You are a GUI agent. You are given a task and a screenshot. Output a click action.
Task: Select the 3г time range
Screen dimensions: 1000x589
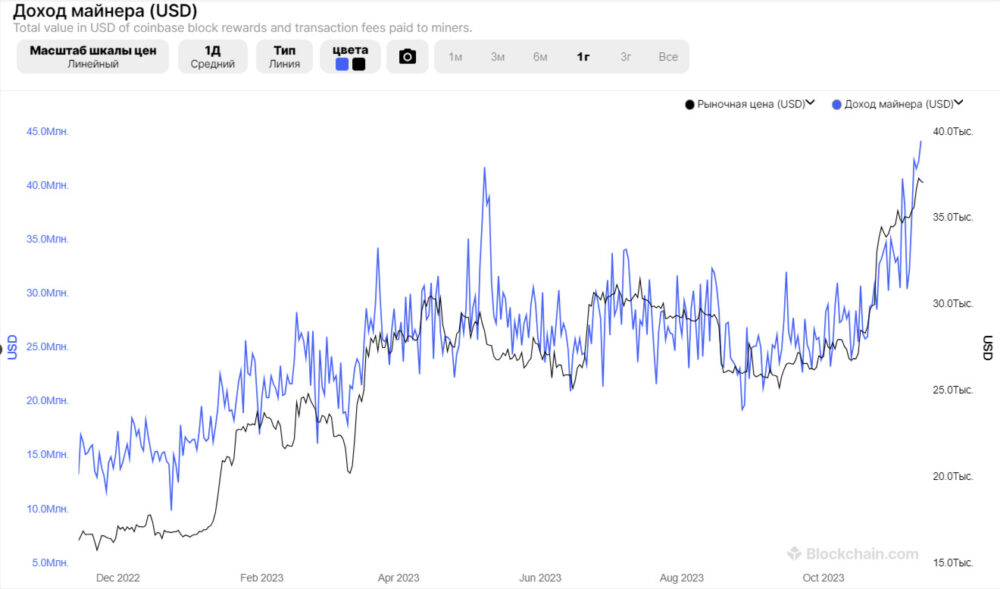tap(626, 57)
